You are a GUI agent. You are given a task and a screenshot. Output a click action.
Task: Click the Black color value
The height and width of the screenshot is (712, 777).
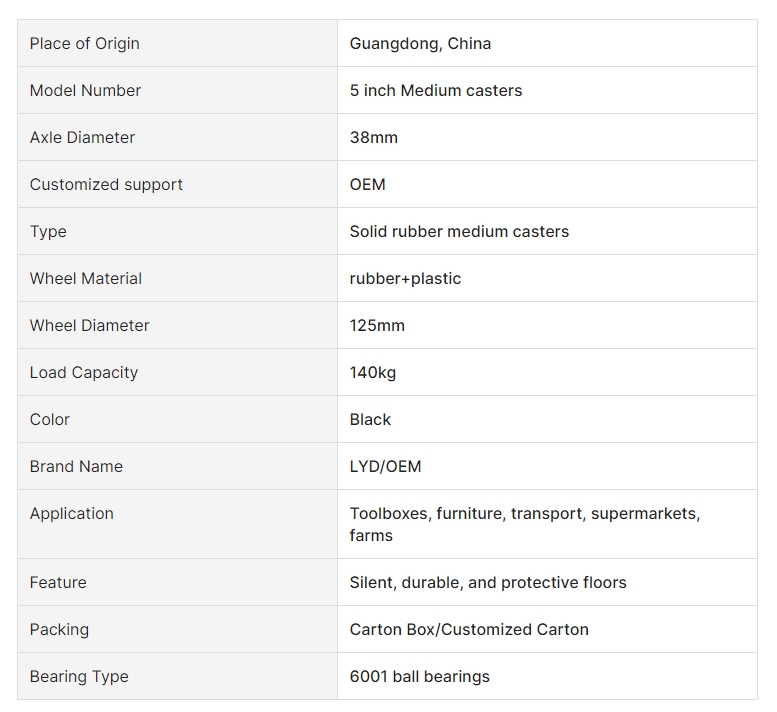click(370, 420)
